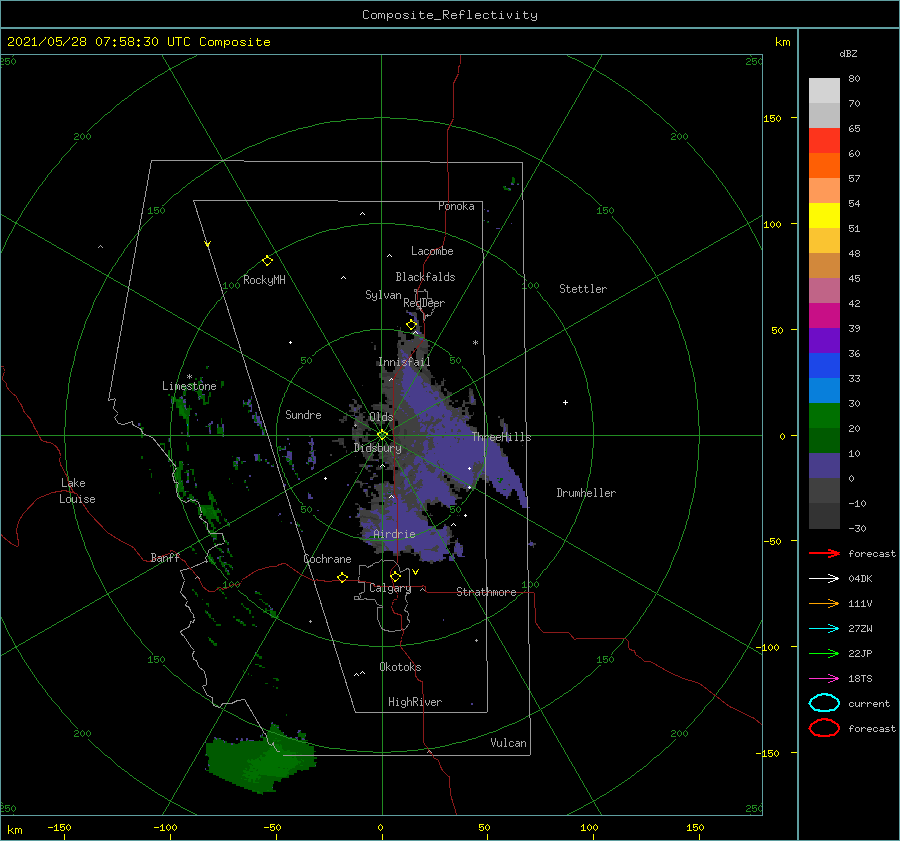Click the yellow diamond marker near RockyMH
Viewport: 900px width, 841px height.
point(267,261)
